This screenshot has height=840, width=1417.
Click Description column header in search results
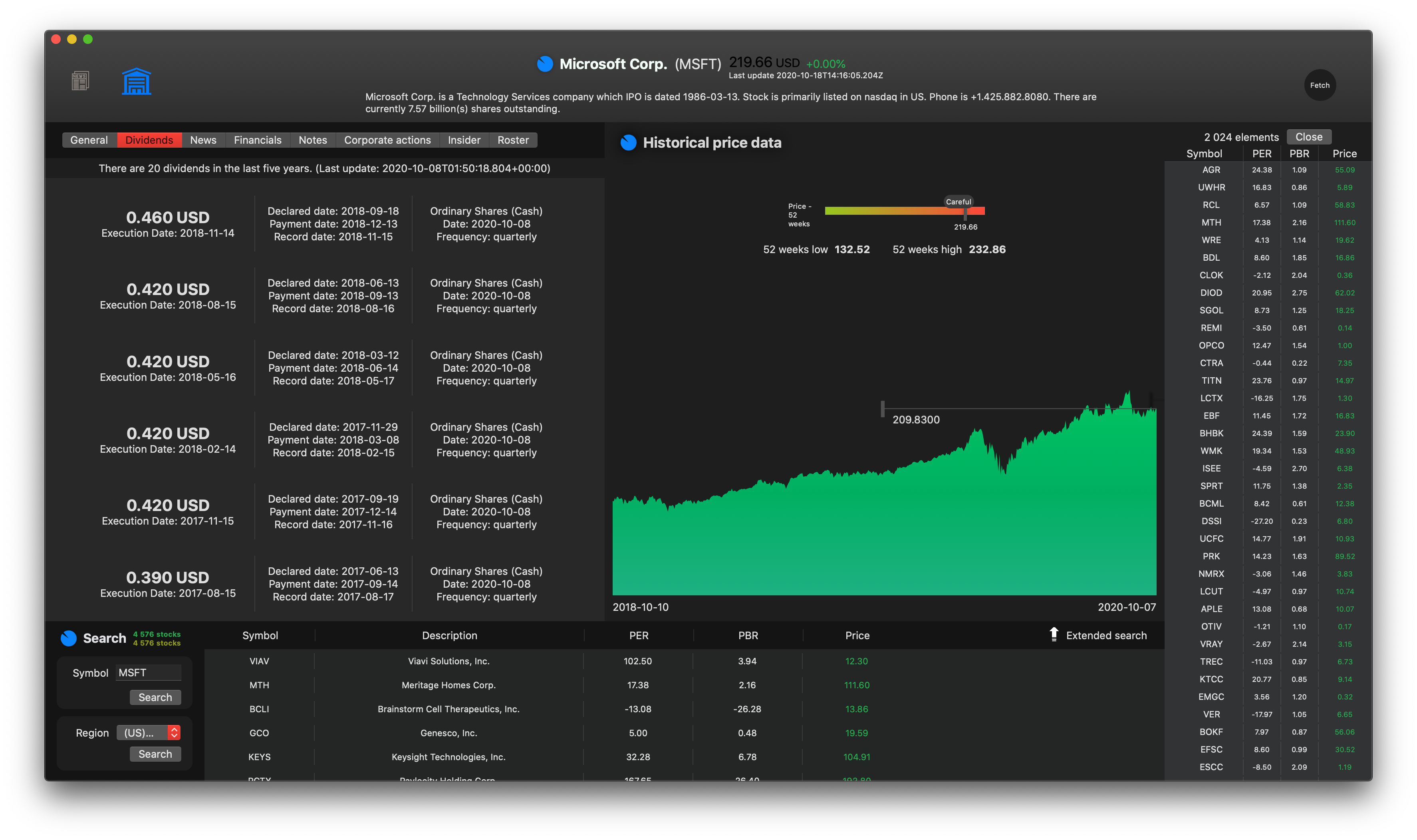click(449, 636)
